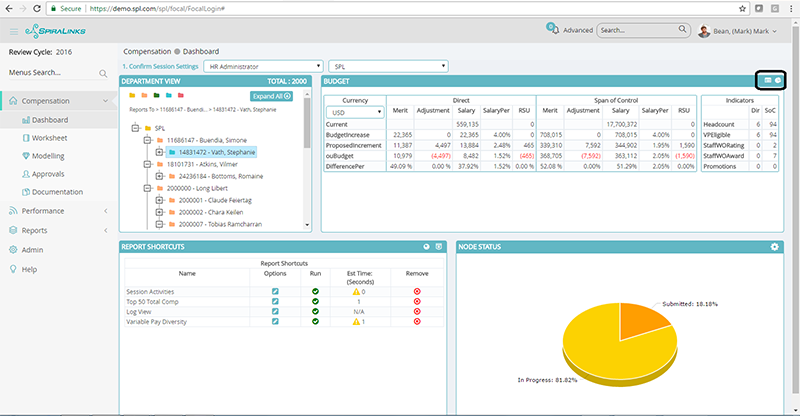This screenshot has height=416, width=800.
Task: Click the Budget panel table view icon
Action: [x=767, y=80]
